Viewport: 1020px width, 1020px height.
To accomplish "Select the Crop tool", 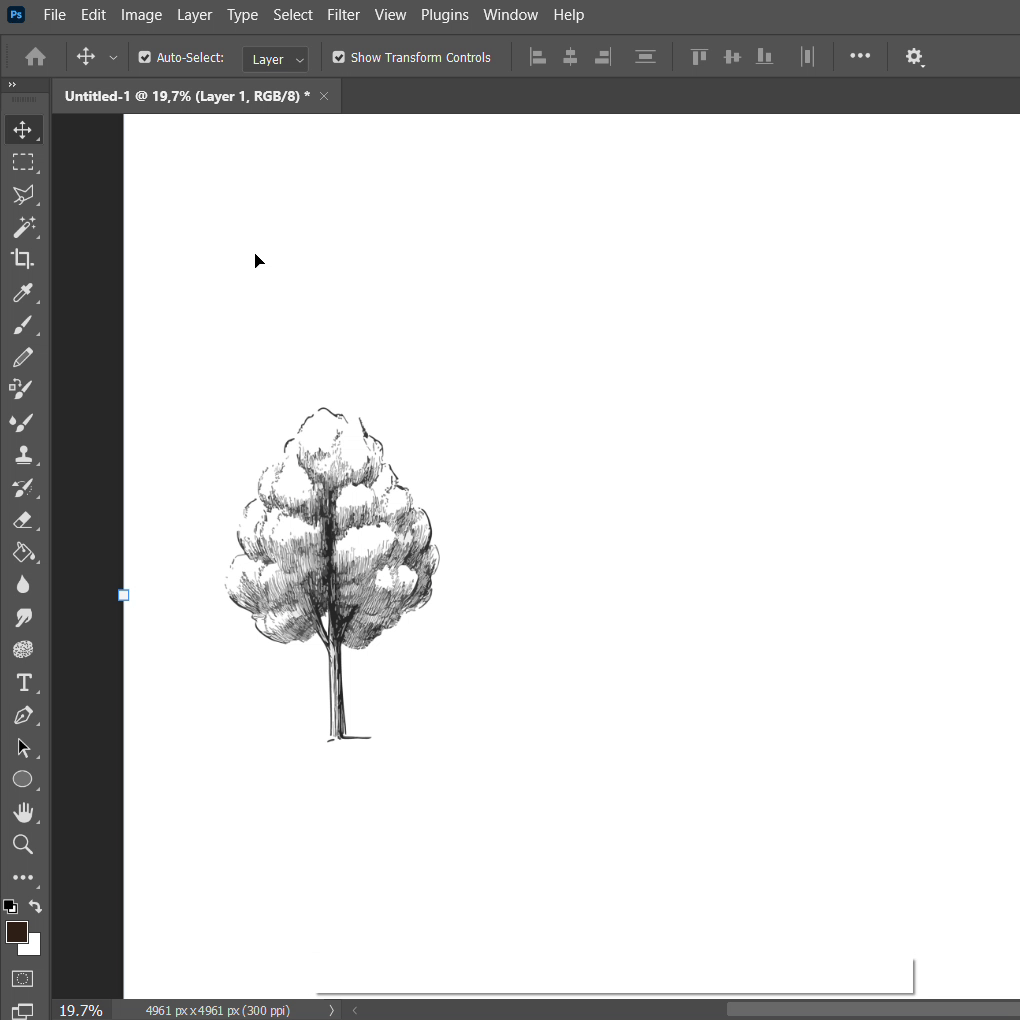I will point(22,259).
